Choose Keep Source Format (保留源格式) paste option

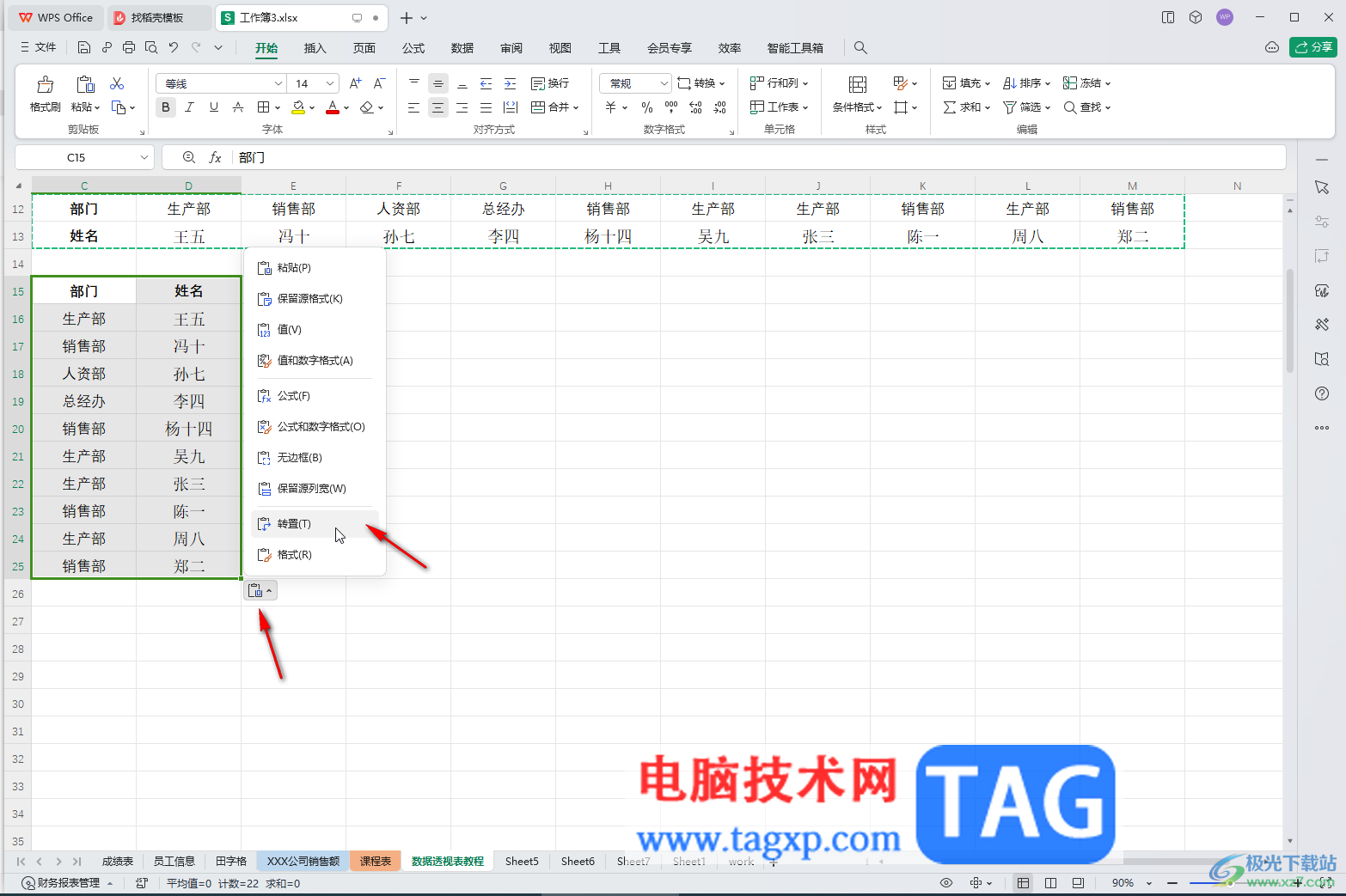(315, 299)
